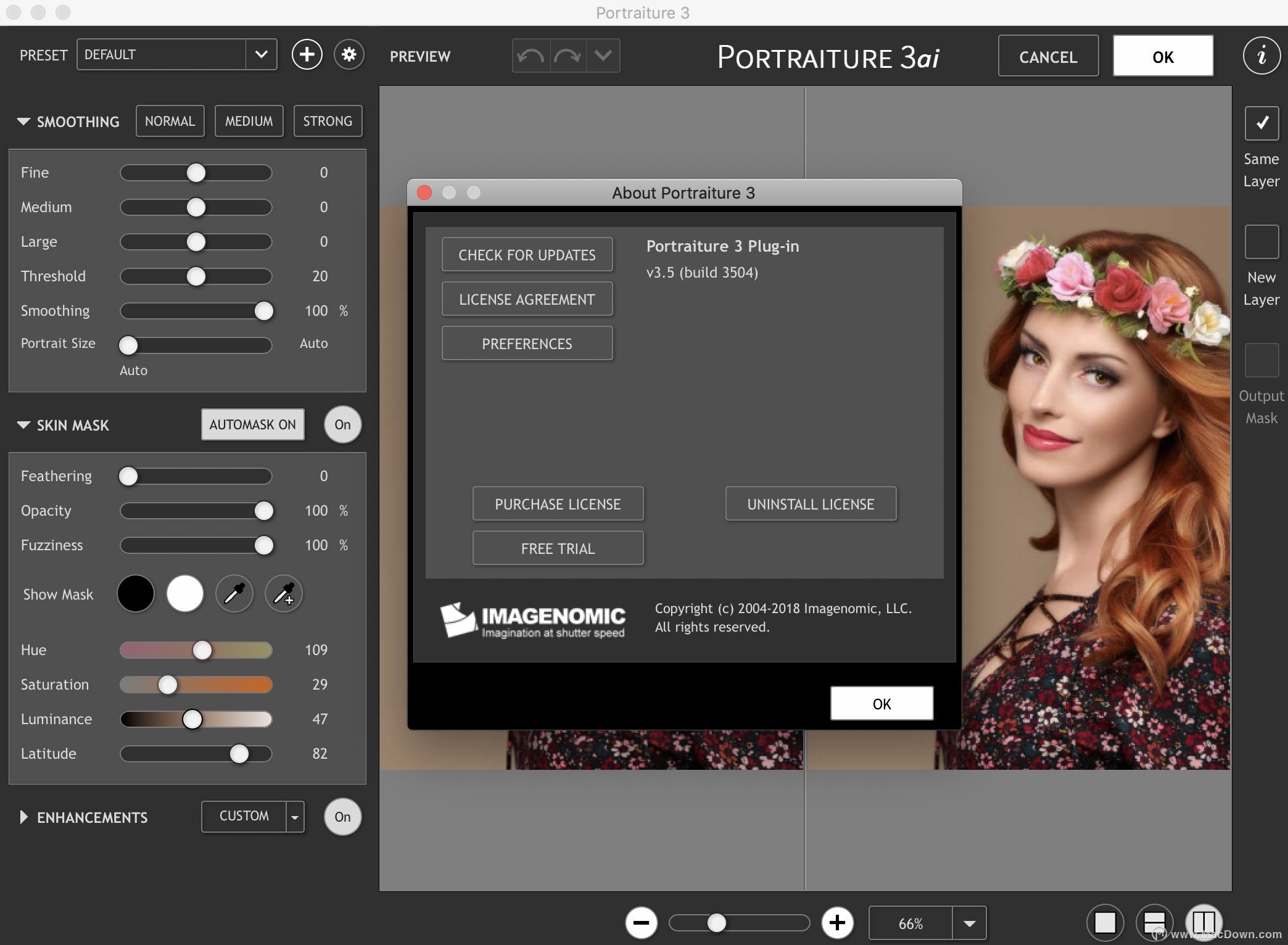
Task: Click CANCEL in the main toolbar
Action: [1048, 56]
